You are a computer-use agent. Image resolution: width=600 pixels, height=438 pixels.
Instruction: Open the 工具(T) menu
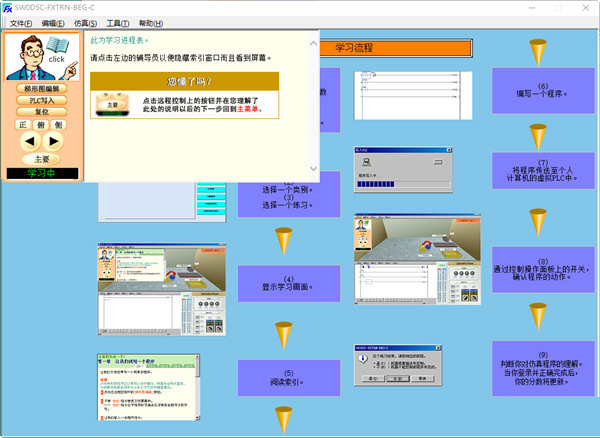(118, 22)
